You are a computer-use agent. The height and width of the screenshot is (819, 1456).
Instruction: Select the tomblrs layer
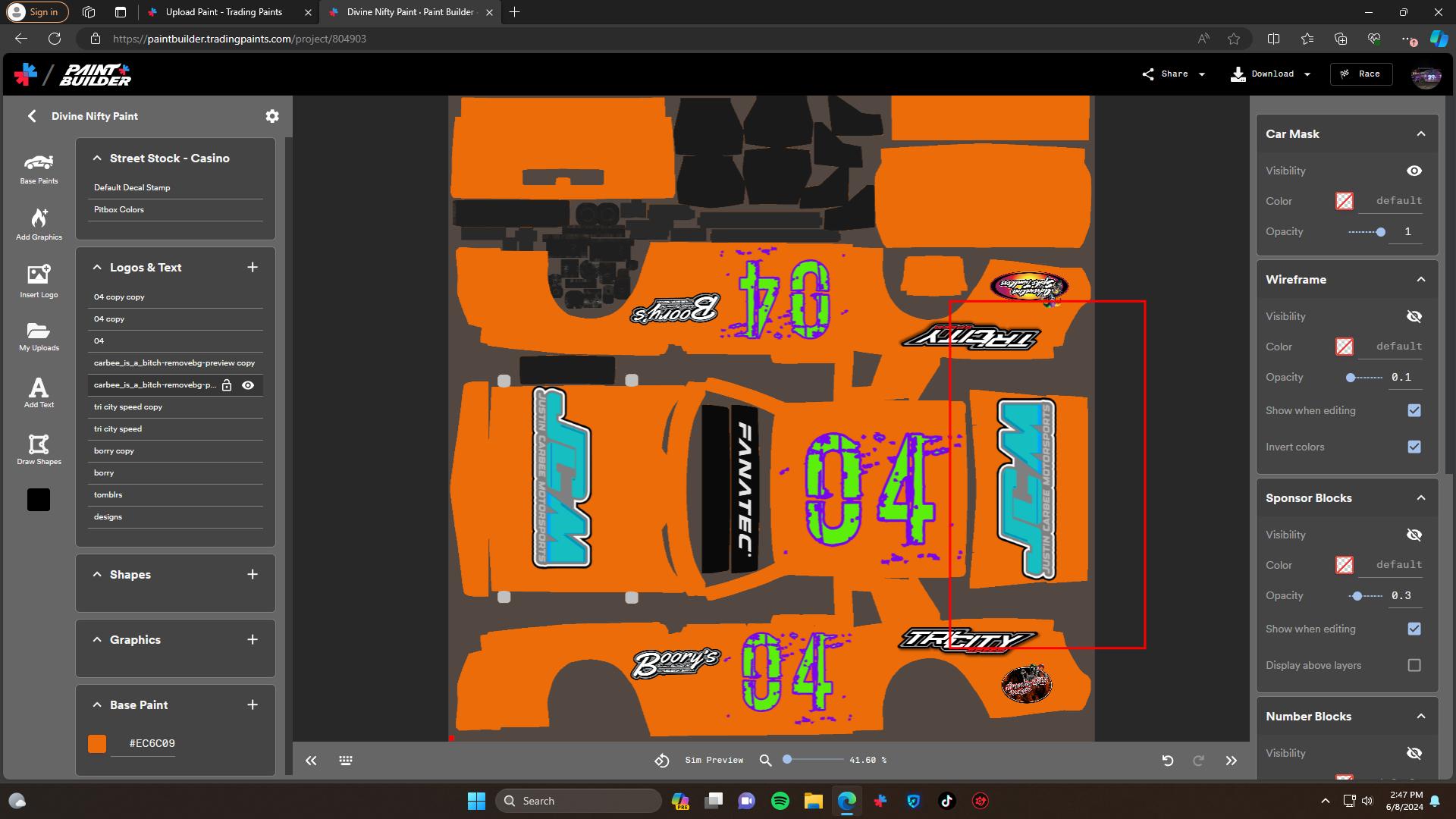[108, 494]
